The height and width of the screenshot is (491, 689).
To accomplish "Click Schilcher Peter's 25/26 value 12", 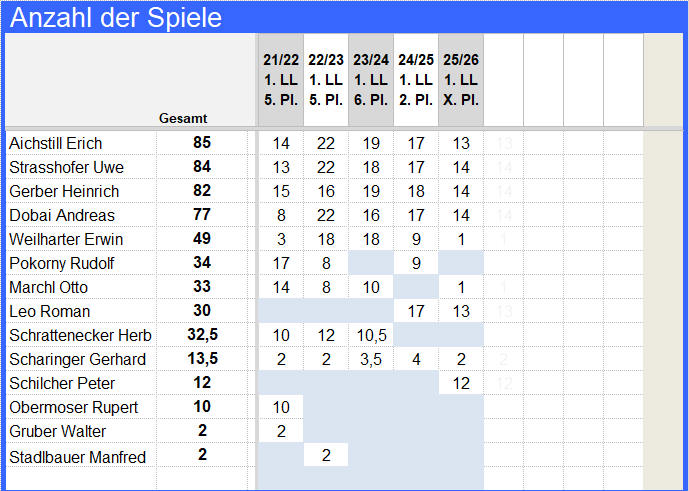I will tap(461, 383).
